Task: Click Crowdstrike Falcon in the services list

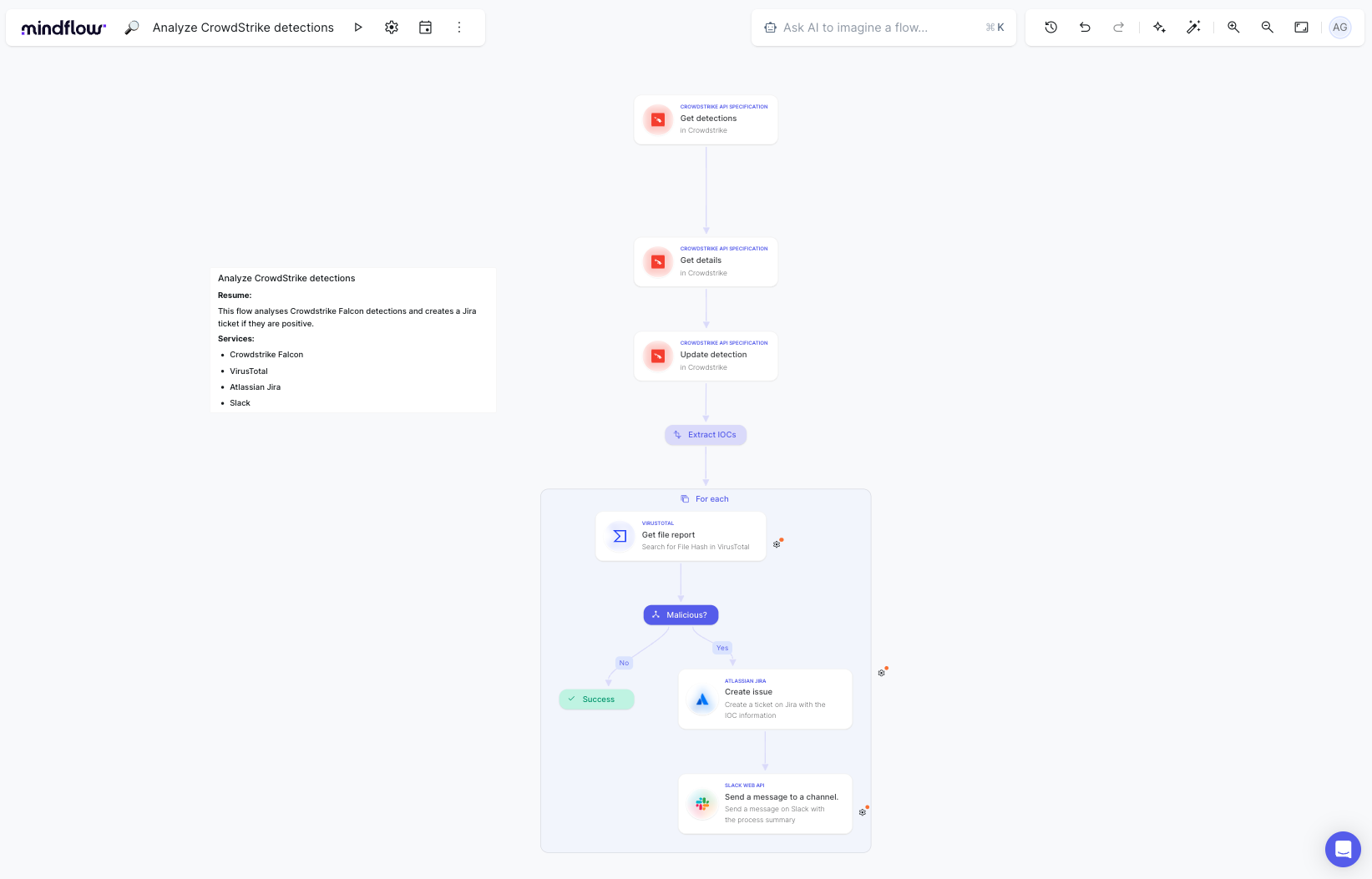Action: [266, 355]
